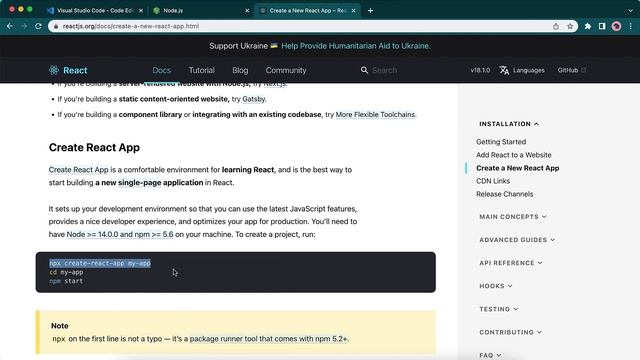Click the React logo in the header
The image size is (640, 360).
[x=68, y=70]
